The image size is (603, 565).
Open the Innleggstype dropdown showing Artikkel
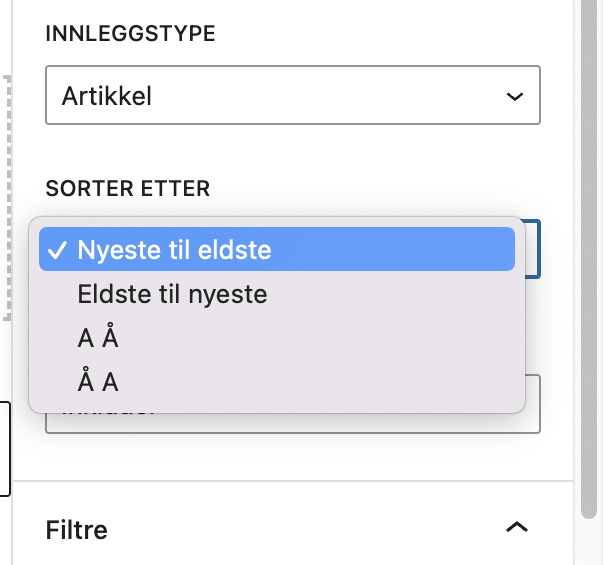pyautogui.click(x=292, y=96)
